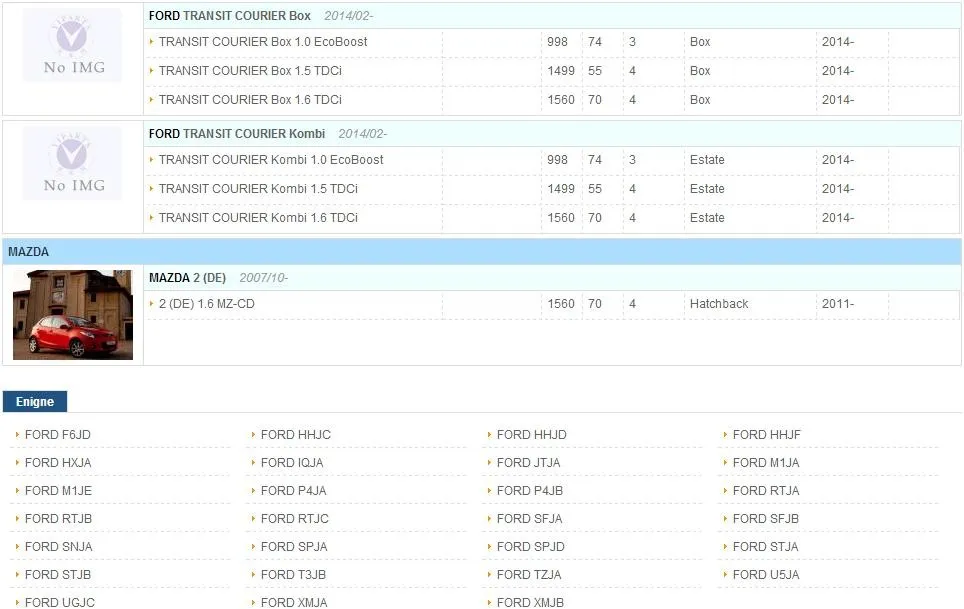Open TRANSIT COURIER Box 1.6 TDCi link

(x=250, y=100)
